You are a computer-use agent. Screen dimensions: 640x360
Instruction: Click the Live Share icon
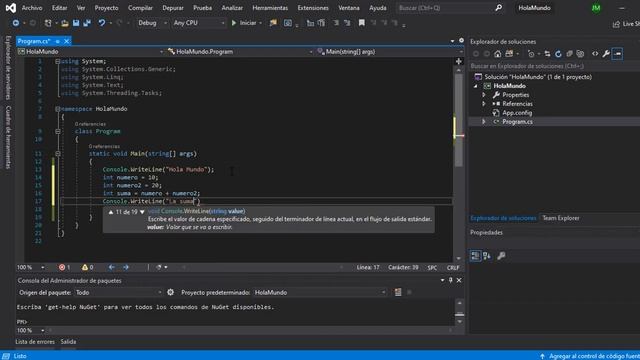[x=616, y=24]
